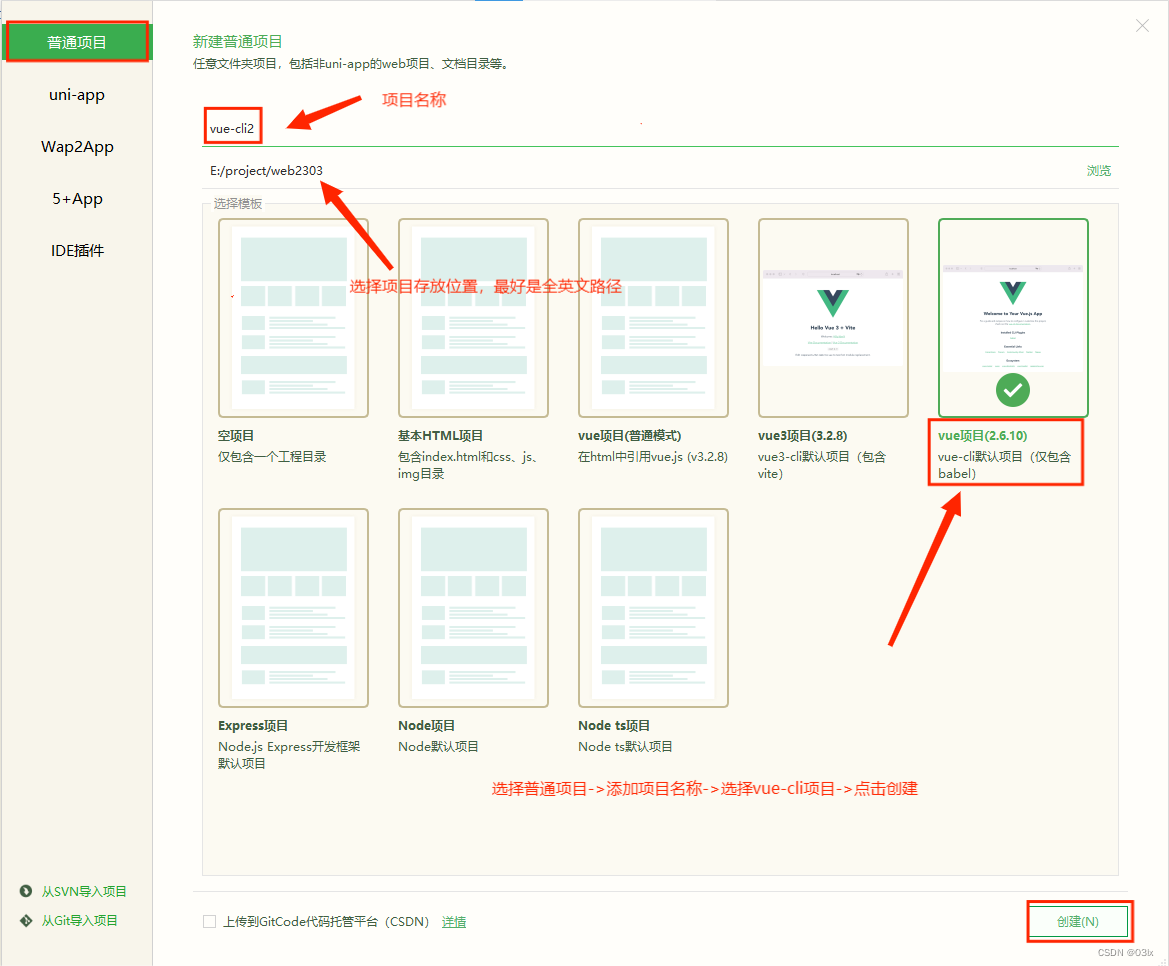Image resolution: width=1169 pixels, height=966 pixels.
Task: Select the Express项目 template
Action: click(x=293, y=607)
